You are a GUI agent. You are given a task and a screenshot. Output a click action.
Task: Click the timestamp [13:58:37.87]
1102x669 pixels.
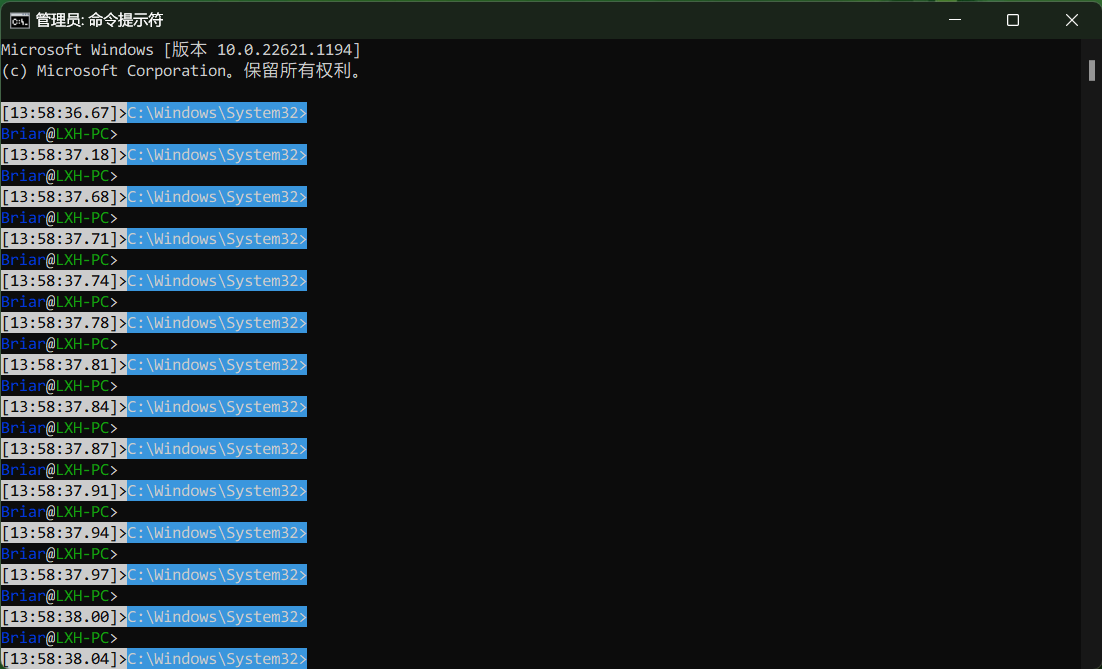point(60,449)
